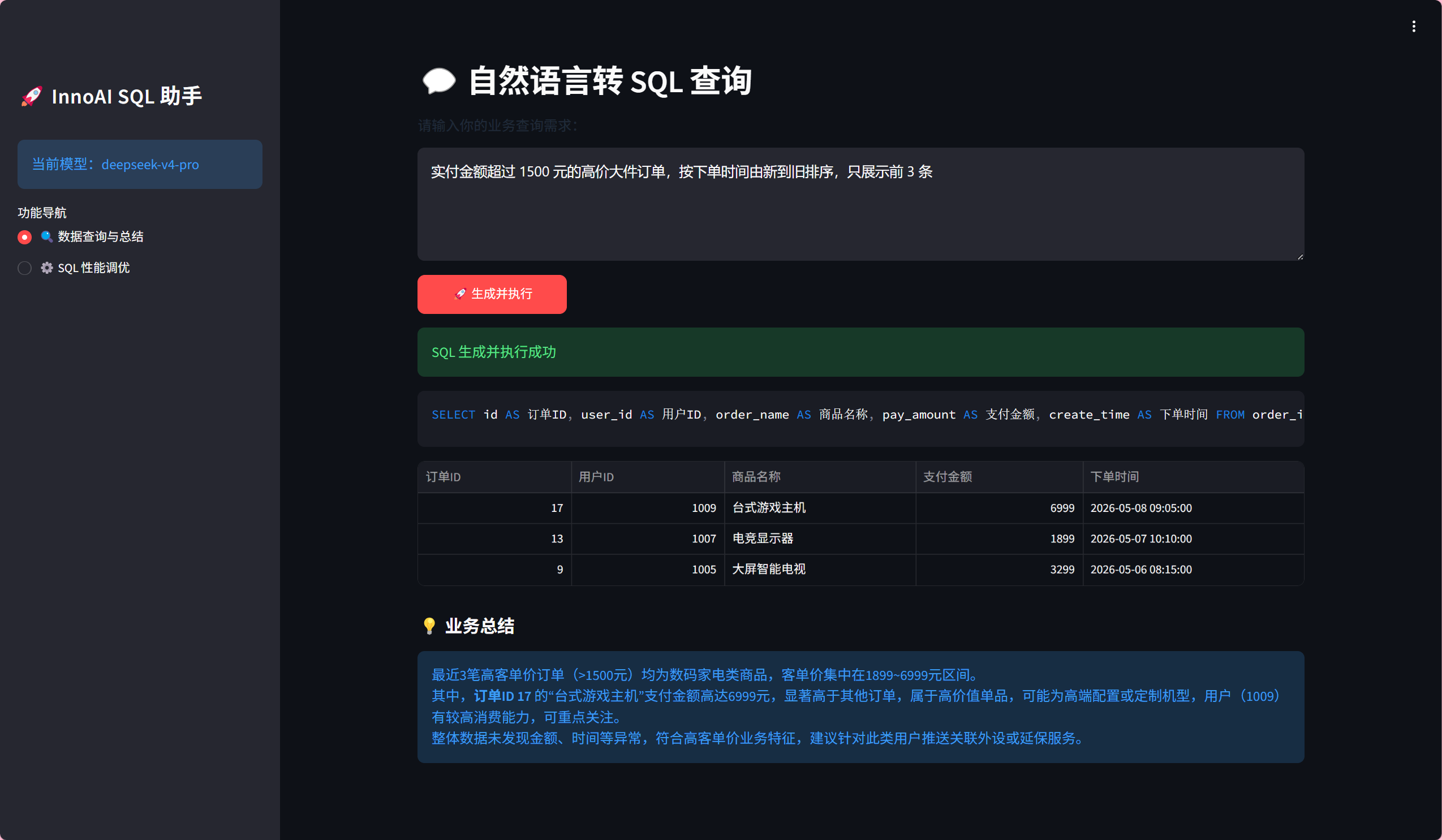
Task: Click the 电竞显示器 cell
Action: [820, 539]
